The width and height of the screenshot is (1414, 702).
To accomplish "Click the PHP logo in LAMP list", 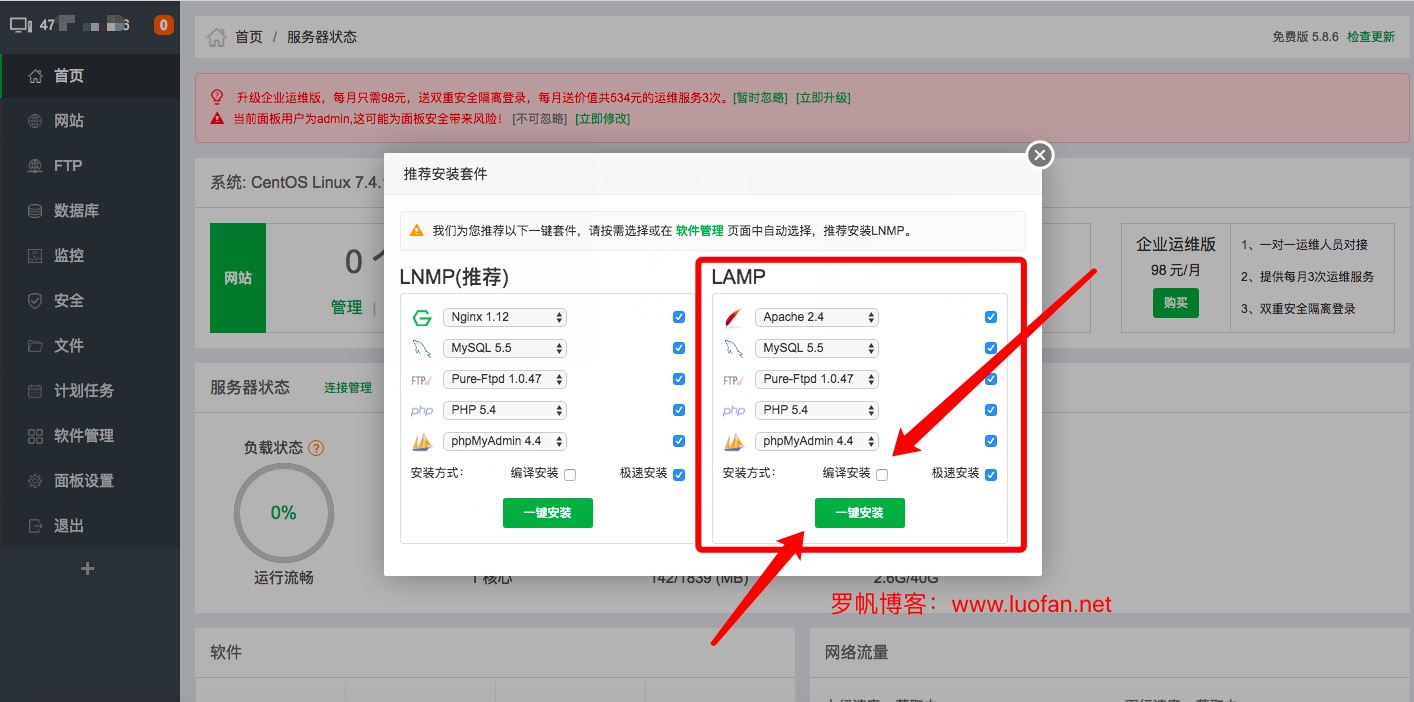I will (x=734, y=411).
